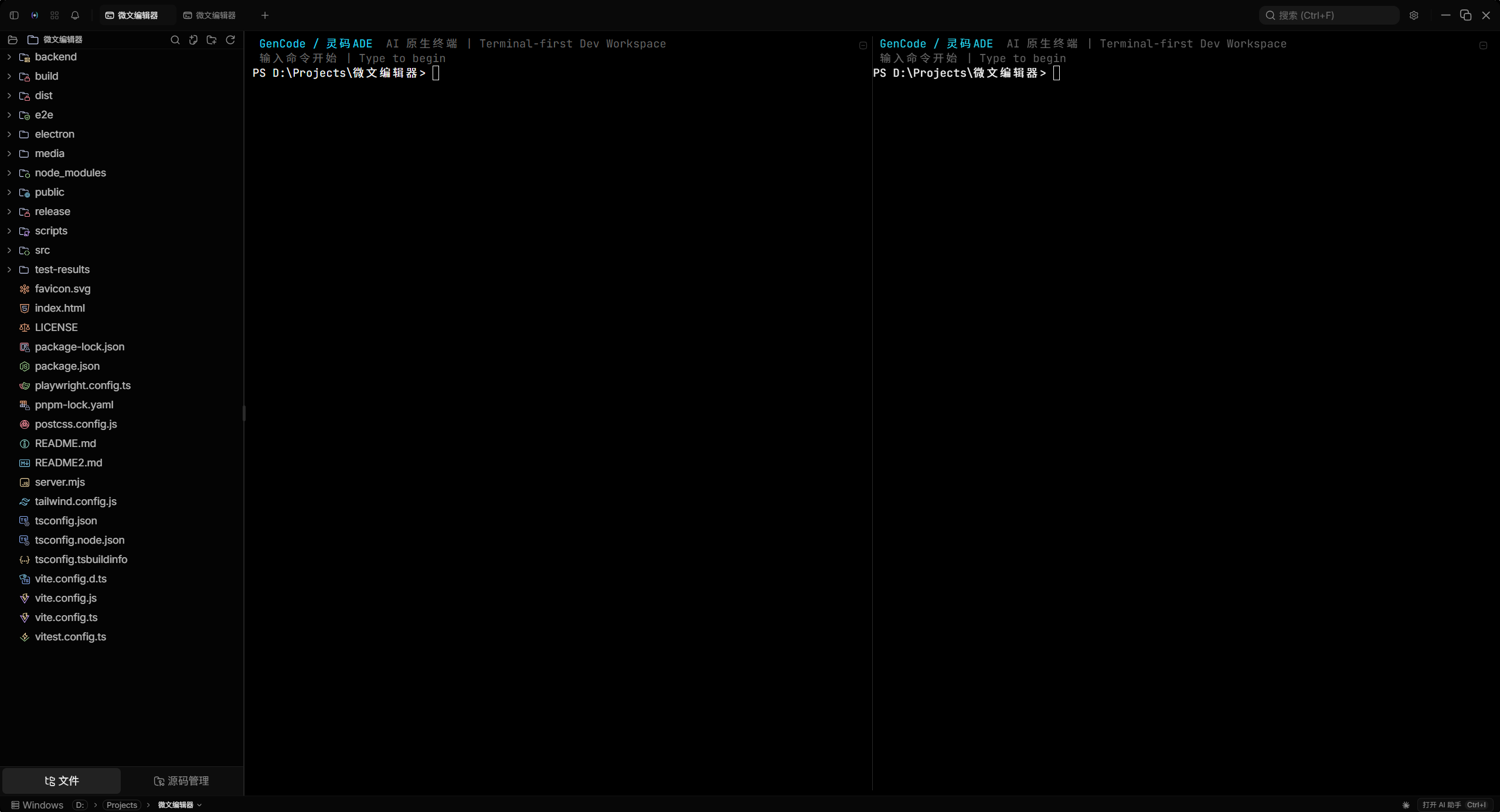The image size is (1500, 812).
Task: Open tsconfig.json file
Action: pos(121,521)
